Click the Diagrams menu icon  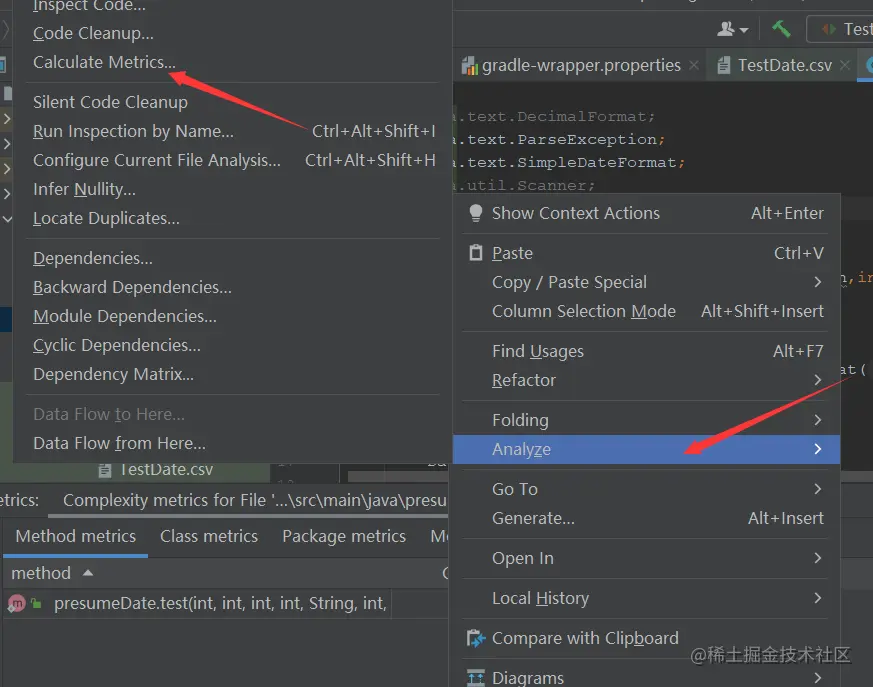(475, 678)
